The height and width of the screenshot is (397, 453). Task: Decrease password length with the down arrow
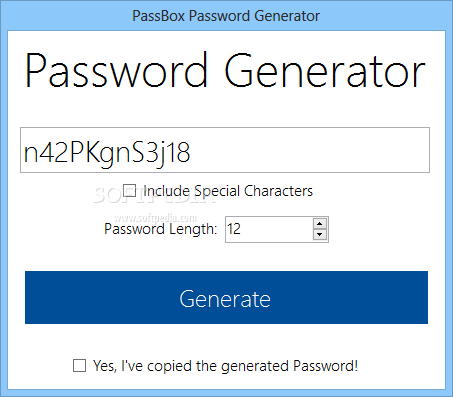click(320, 235)
